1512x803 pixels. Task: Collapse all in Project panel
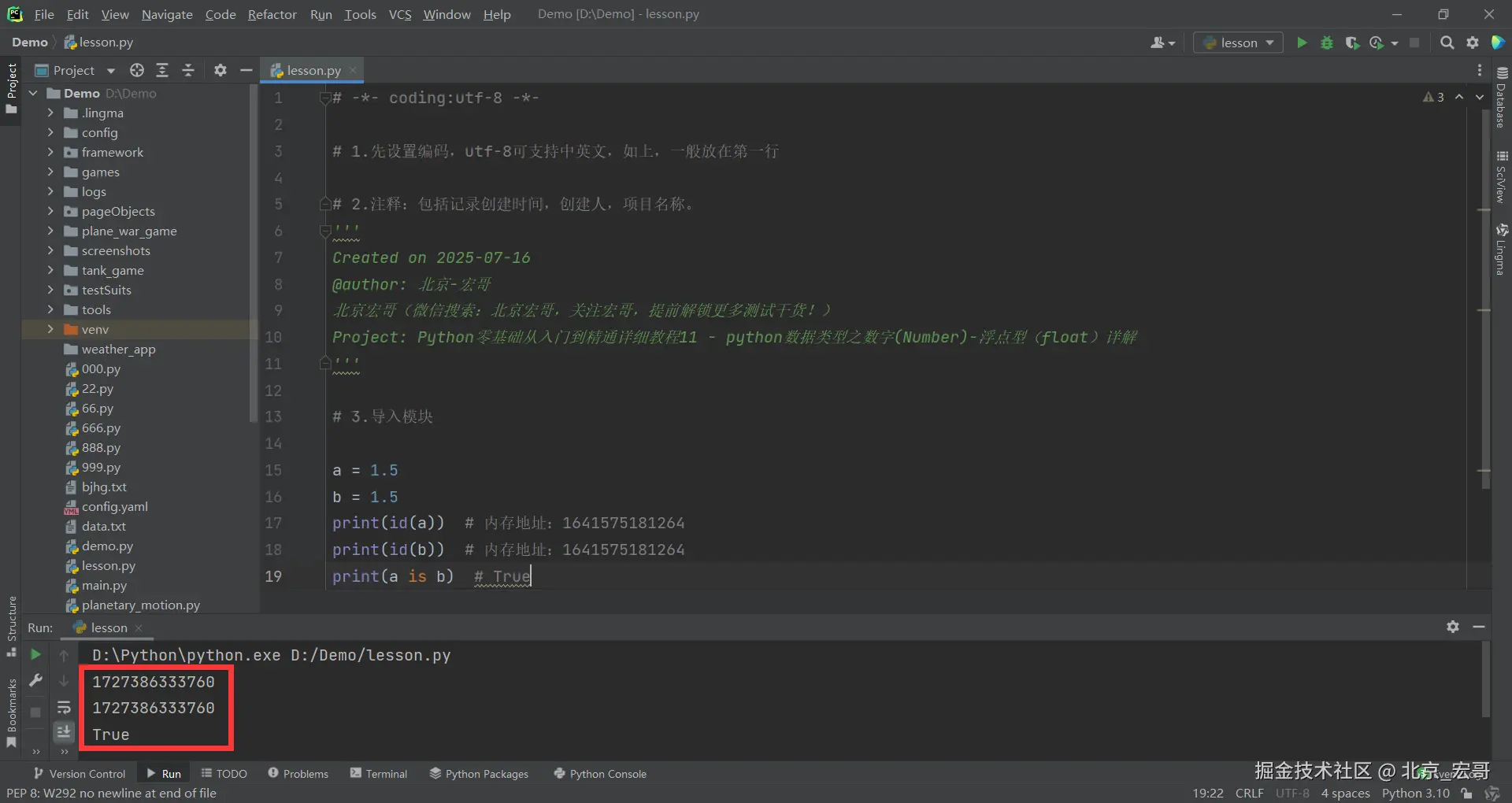(x=188, y=70)
